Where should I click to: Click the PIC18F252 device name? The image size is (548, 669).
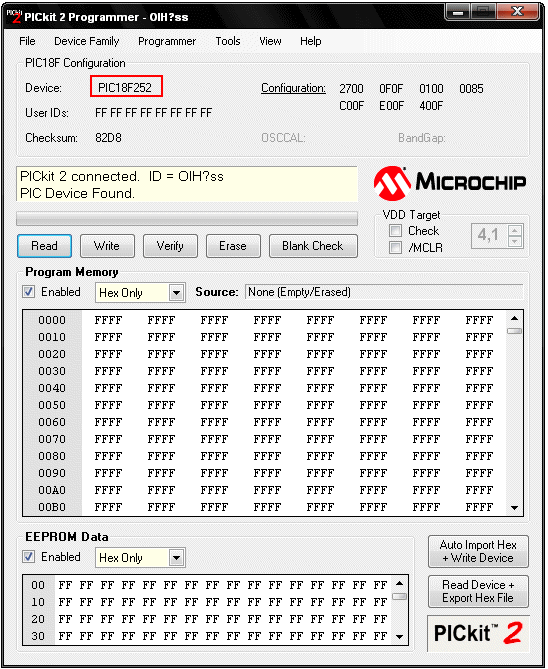click(125, 87)
